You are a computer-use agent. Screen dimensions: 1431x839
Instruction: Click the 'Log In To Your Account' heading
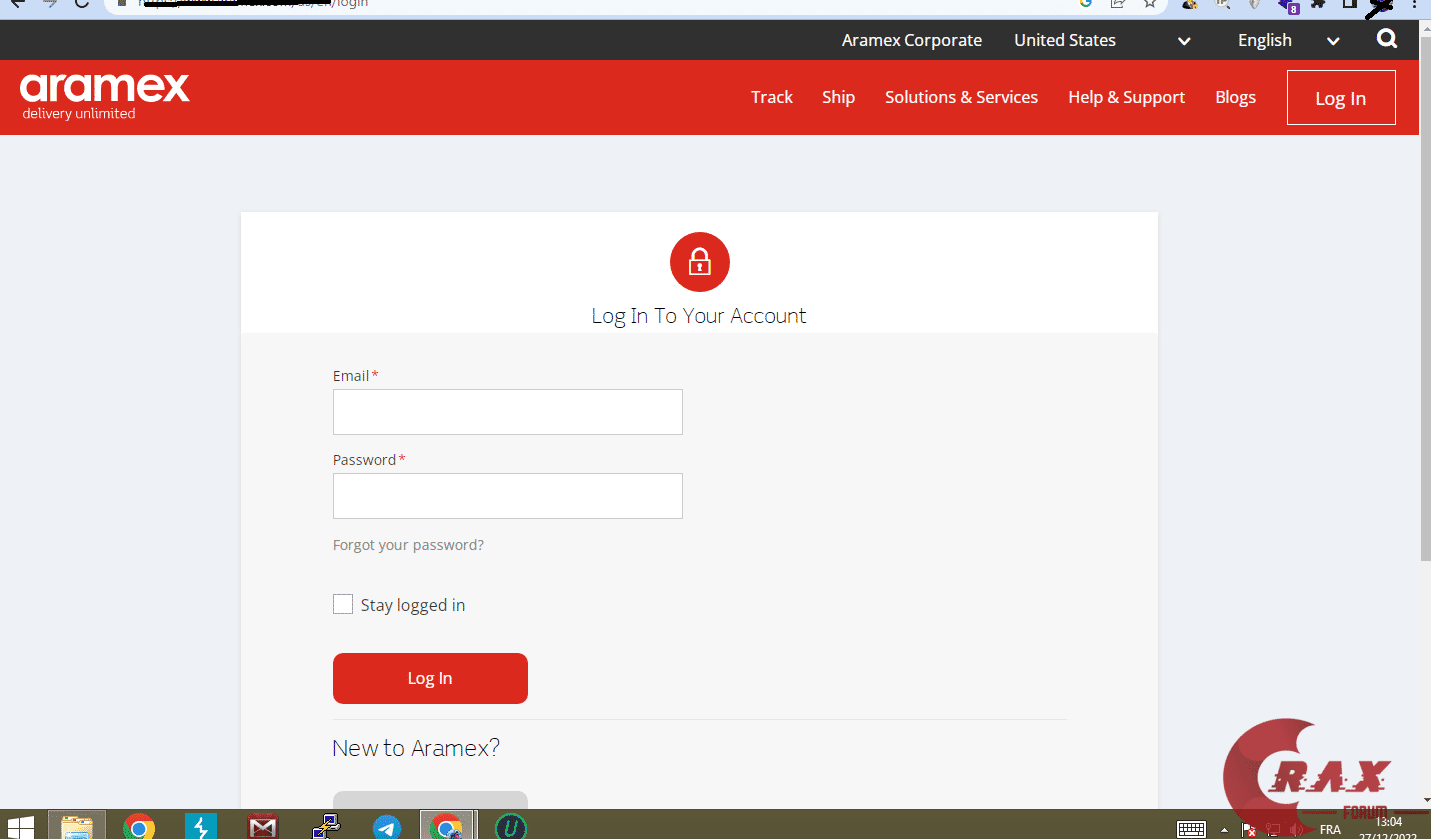coord(699,316)
